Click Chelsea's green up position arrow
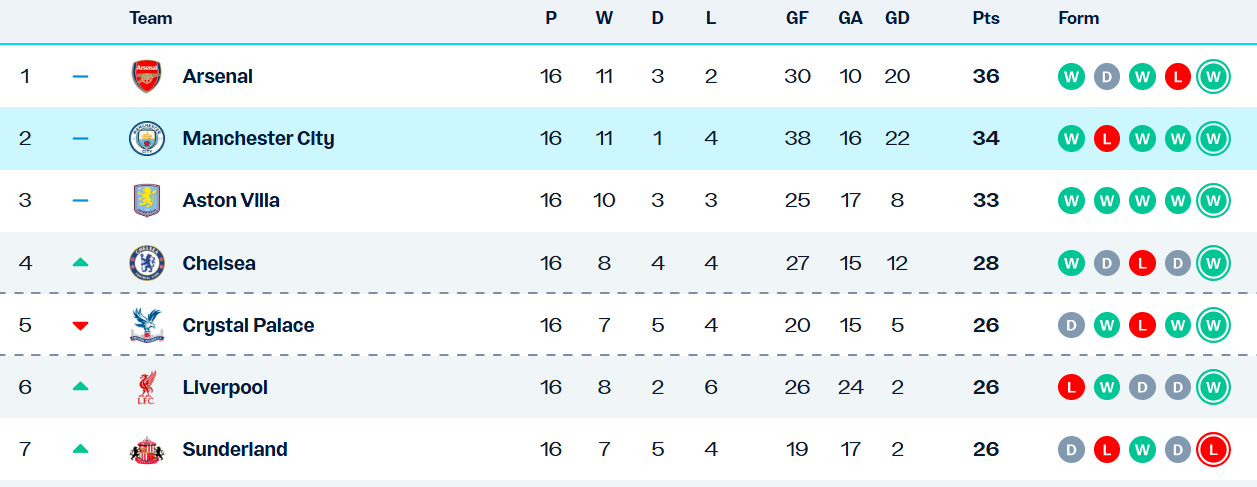The width and height of the screenshot is (1257, 487). [x=81, y=263]
